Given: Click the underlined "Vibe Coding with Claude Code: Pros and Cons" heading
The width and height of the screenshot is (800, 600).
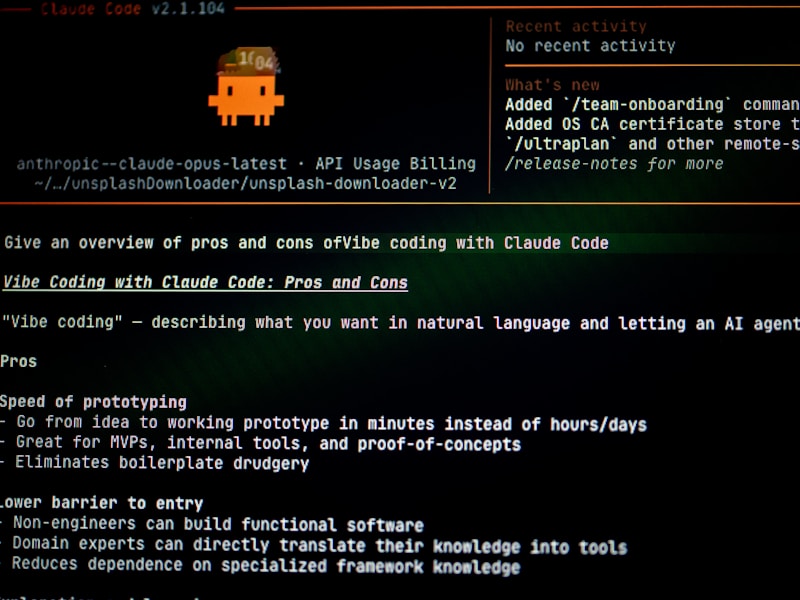Looking at the screenshot, I should (205, 283).
